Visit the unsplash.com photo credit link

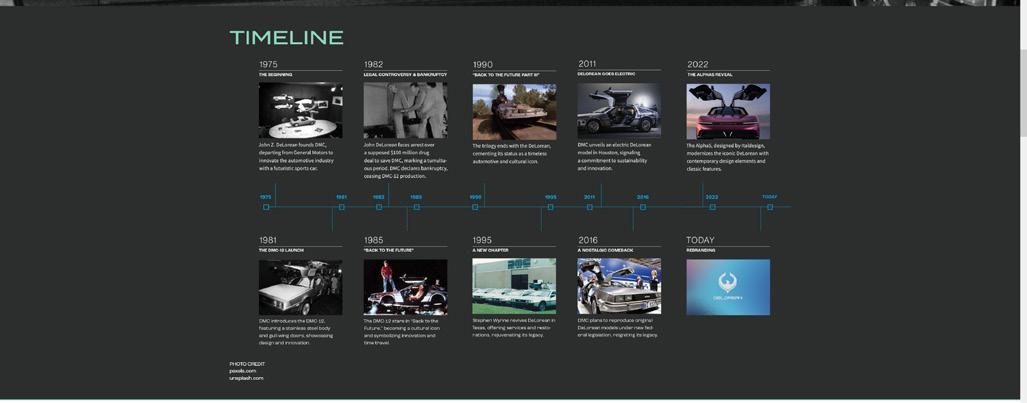(x=246, y=378)
